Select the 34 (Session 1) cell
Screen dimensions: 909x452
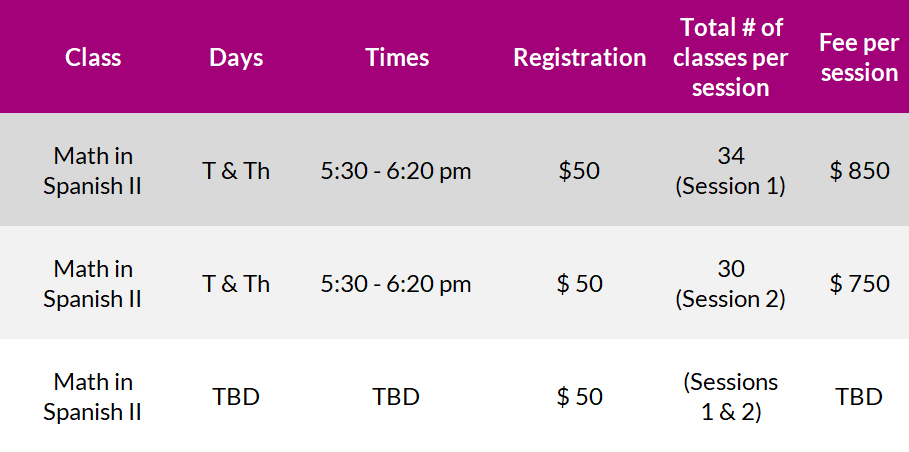730,171
